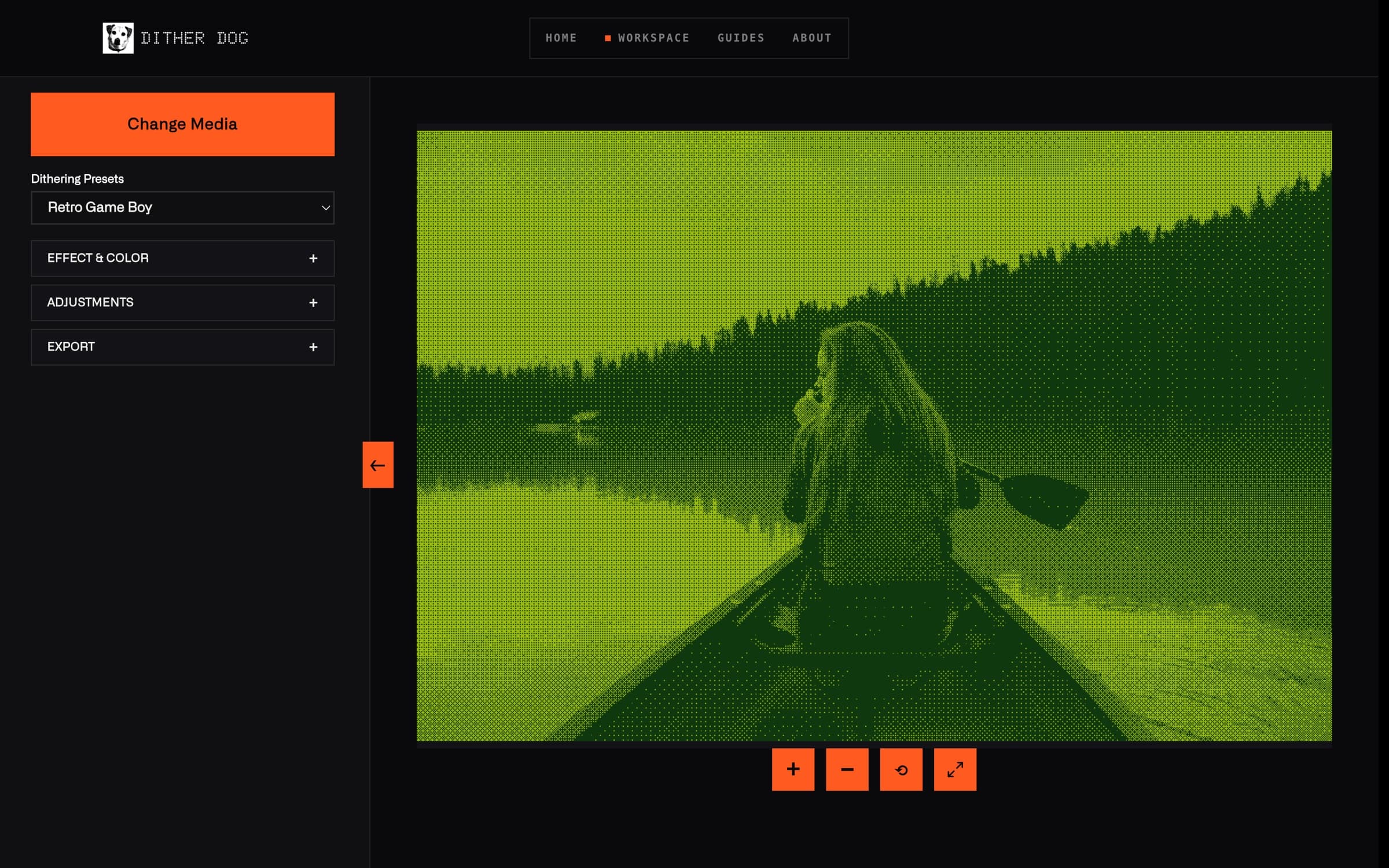Click the Dither Dog logo image
Viewport: 1389px width, 868px height.
click(118, 38)
